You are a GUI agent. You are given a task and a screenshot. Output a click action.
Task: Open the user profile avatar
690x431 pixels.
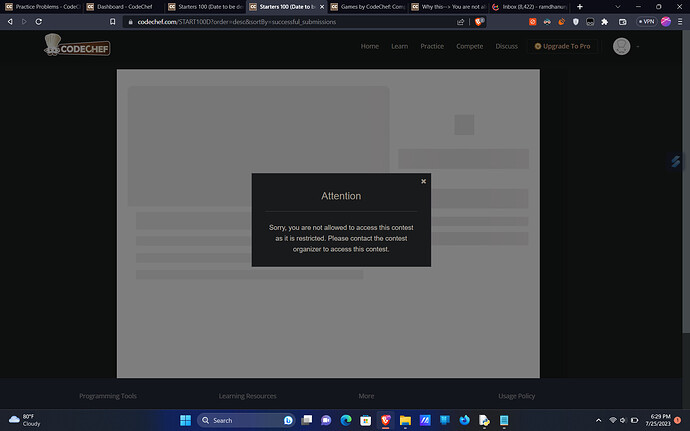[621, 46]
